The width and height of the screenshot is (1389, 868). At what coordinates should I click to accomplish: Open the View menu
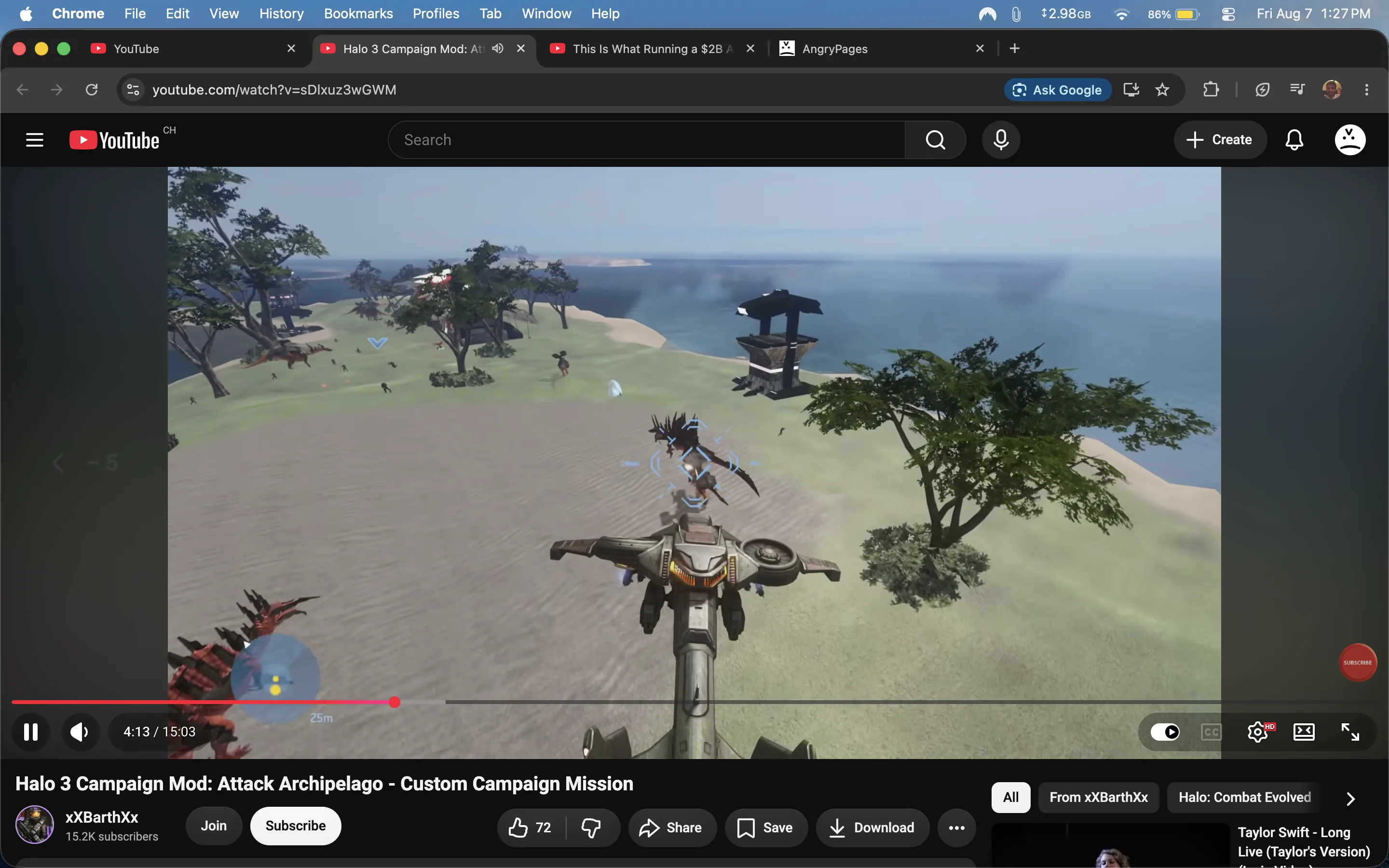[224, 14]
